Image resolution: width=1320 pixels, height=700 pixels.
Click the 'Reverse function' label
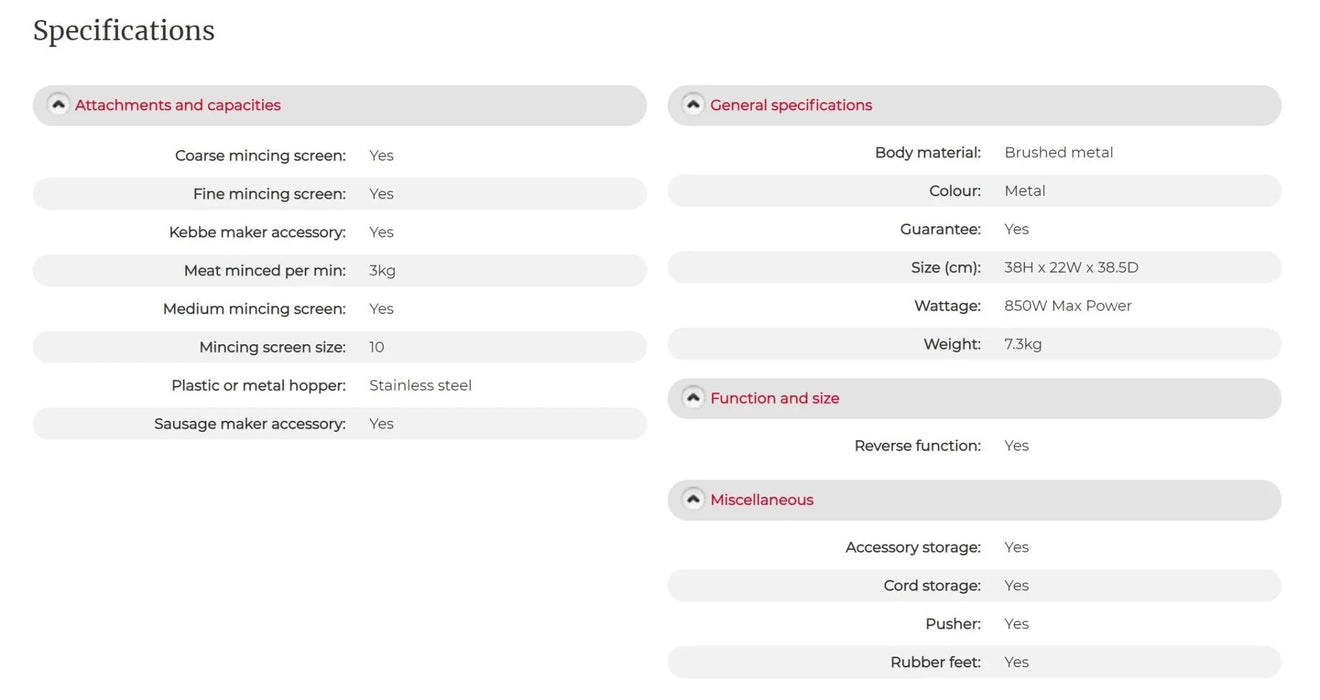917,446
